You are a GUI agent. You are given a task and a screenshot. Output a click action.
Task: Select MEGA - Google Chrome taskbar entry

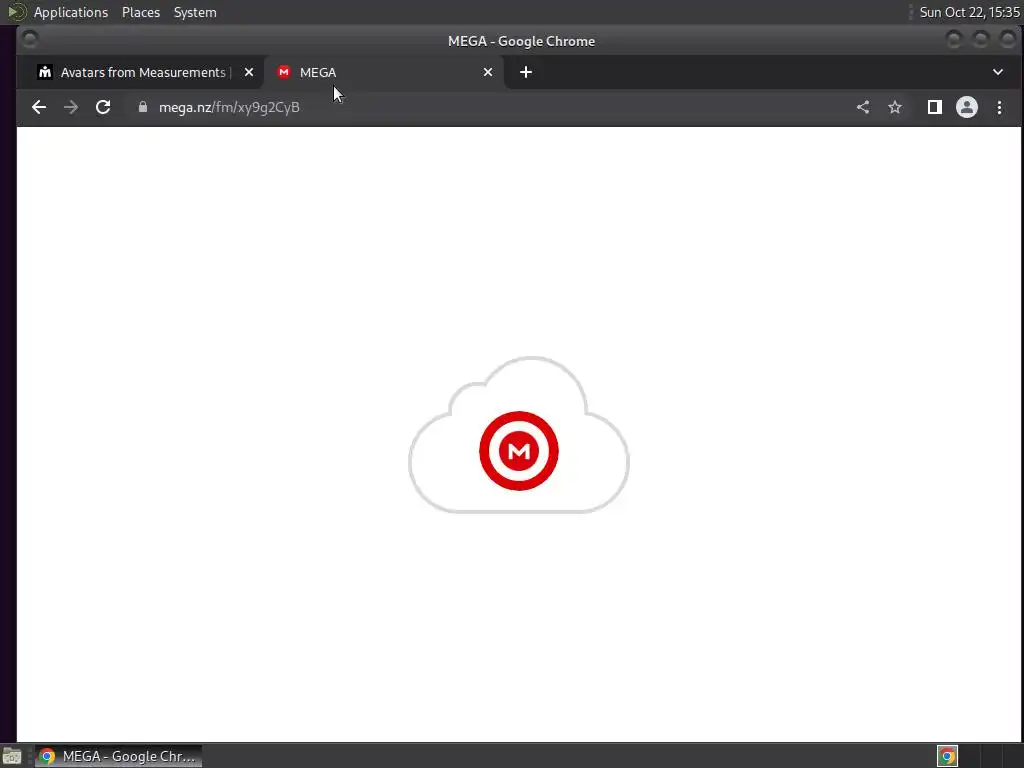point(118,756)
